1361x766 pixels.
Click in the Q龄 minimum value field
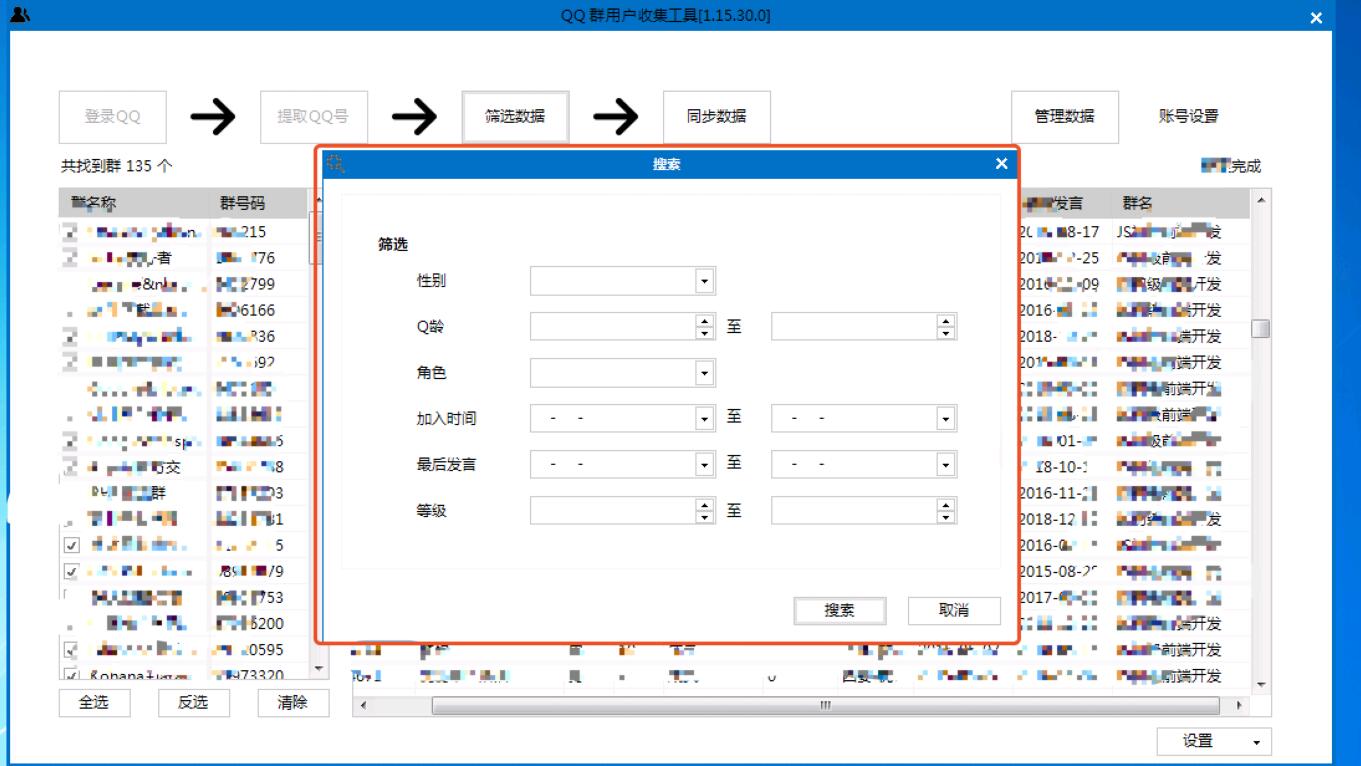[x=613, y=327]
